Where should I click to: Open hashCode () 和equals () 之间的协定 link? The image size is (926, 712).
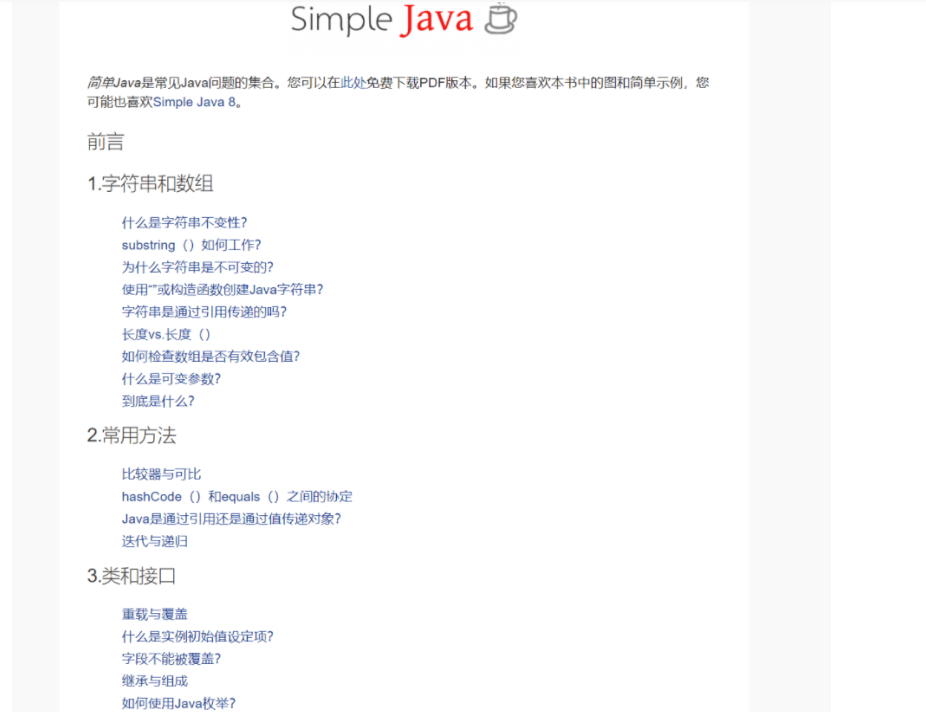point(237,497)
